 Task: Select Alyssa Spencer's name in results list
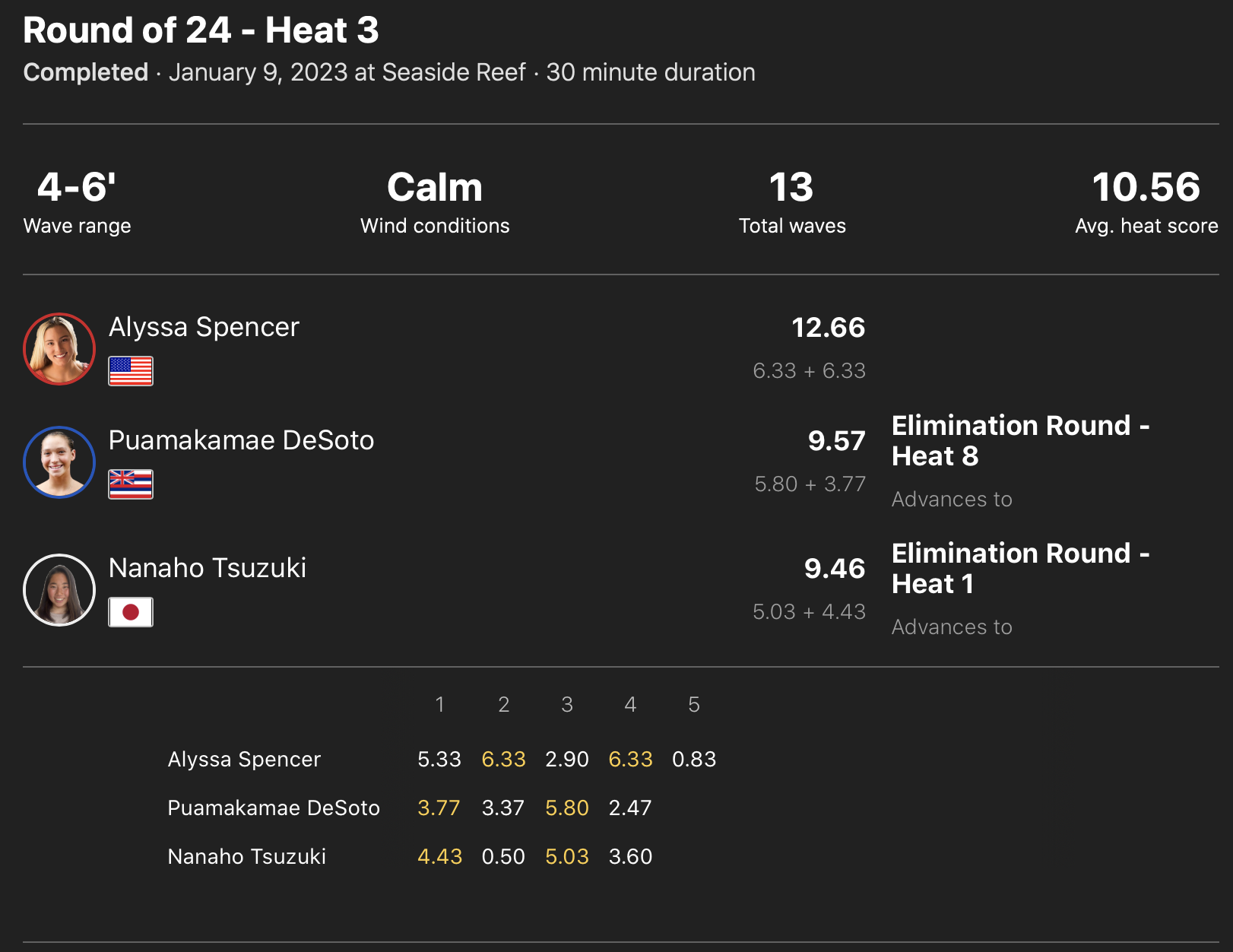click(204, 327)
